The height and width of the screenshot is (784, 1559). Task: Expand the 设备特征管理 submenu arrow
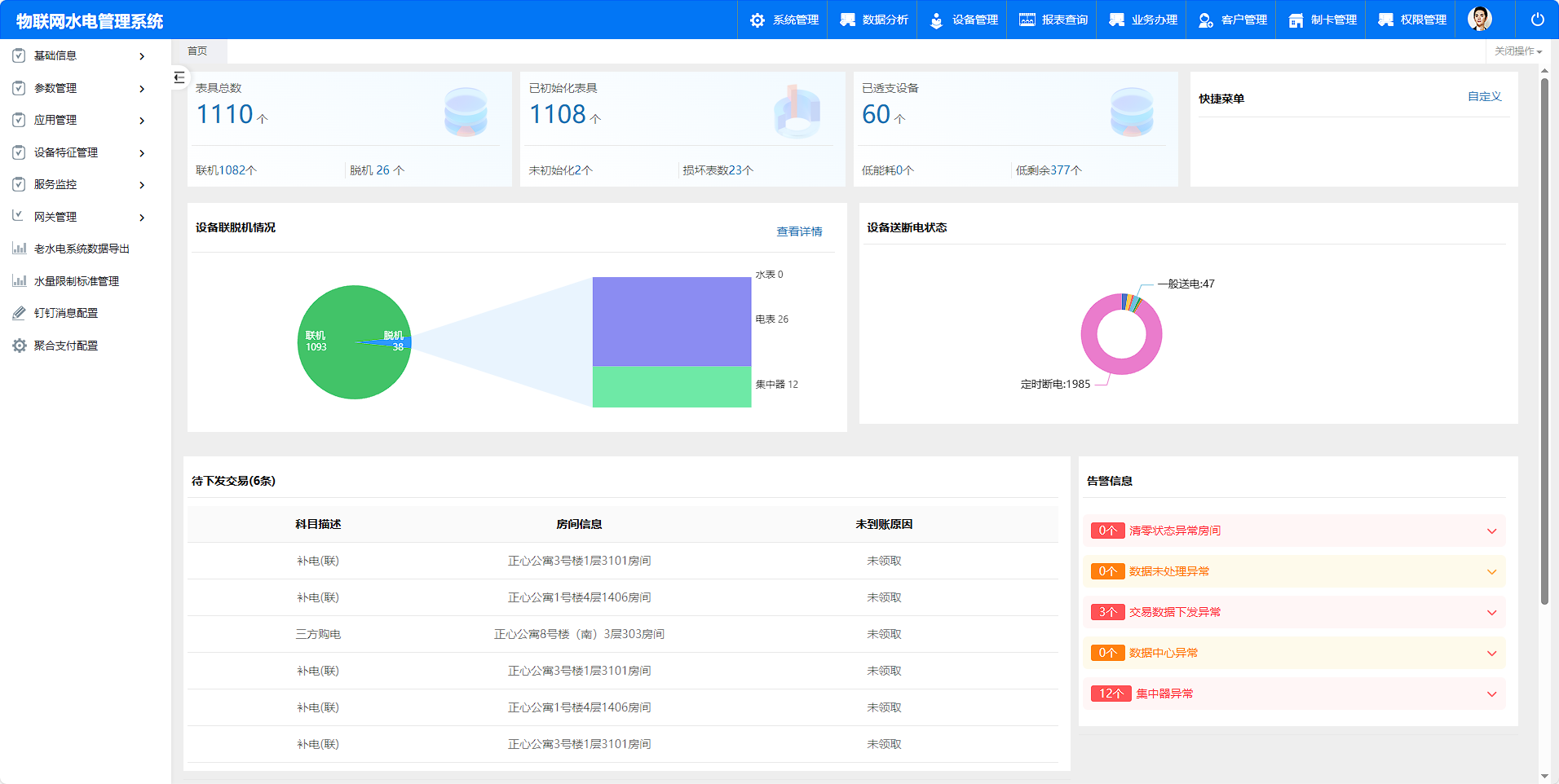[142, 153]
